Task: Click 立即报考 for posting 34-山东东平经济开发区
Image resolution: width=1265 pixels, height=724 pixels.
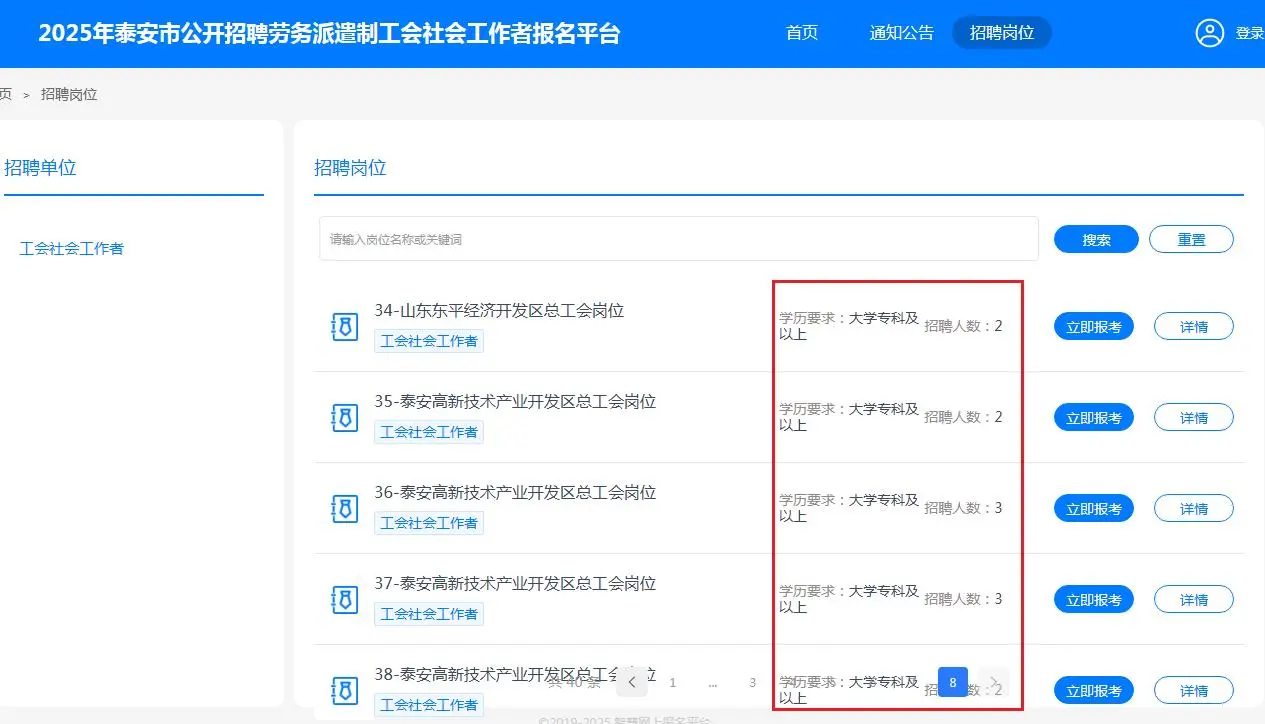Action: click(1093, 326)
